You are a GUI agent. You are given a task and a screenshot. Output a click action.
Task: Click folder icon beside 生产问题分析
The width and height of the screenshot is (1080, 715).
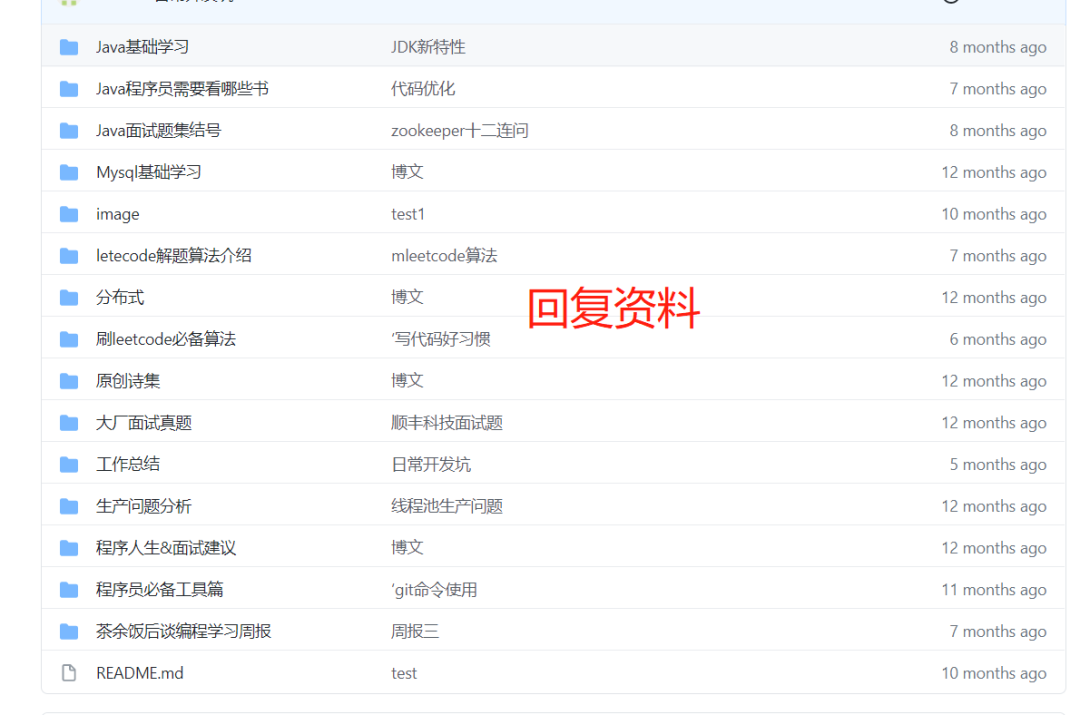point(69,506)
